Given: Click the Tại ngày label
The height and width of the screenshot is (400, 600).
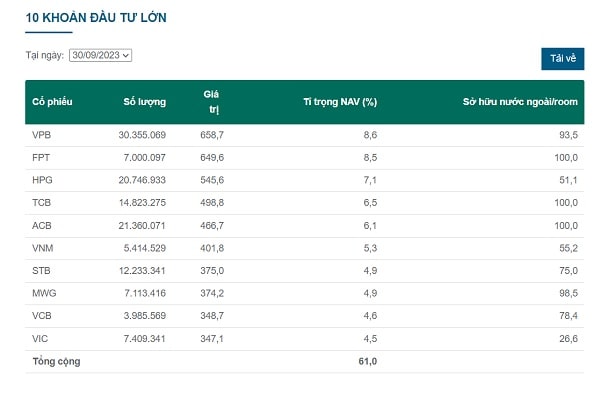Looking at the screenshot, I should 45,55.
